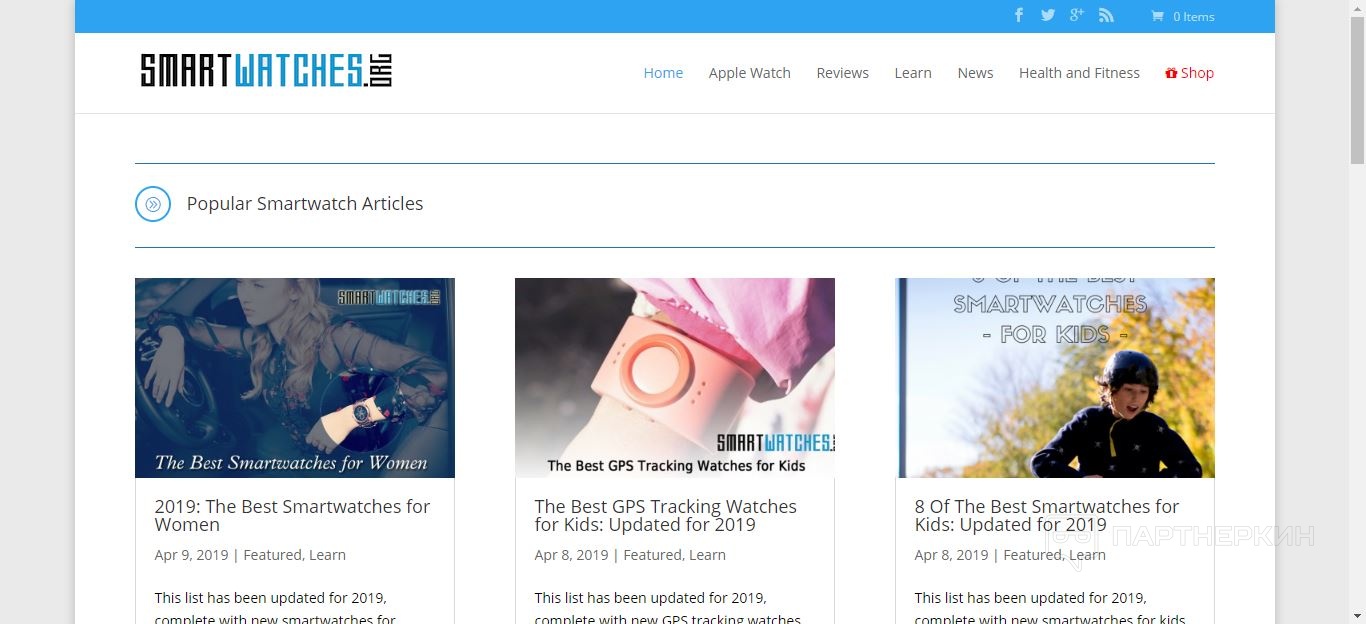
Task: Click the red gift icon beside Shop
Action: 1171,73
